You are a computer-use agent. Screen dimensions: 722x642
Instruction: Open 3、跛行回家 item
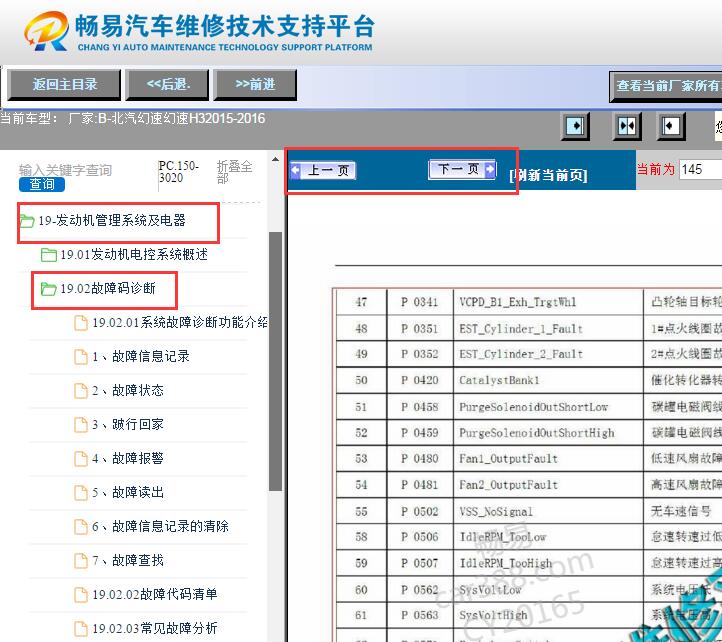pyautogui.click(x=128, y=425)
